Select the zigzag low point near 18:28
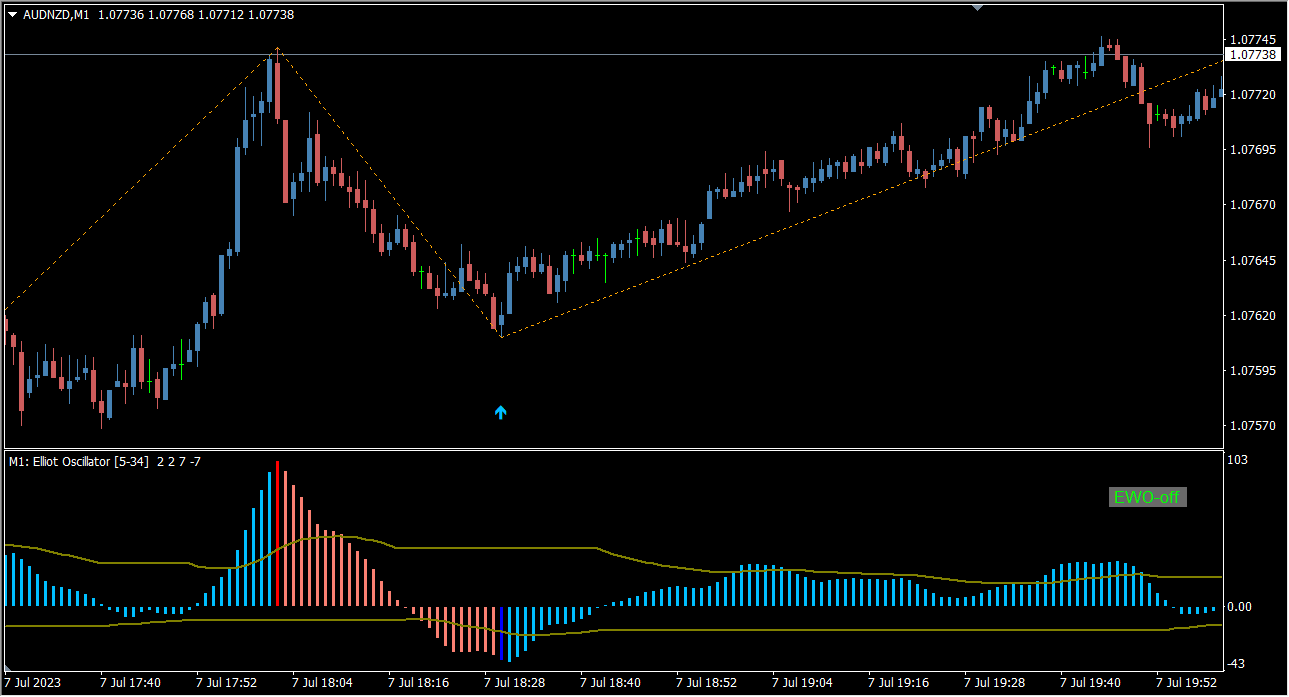 click(501, 336)
